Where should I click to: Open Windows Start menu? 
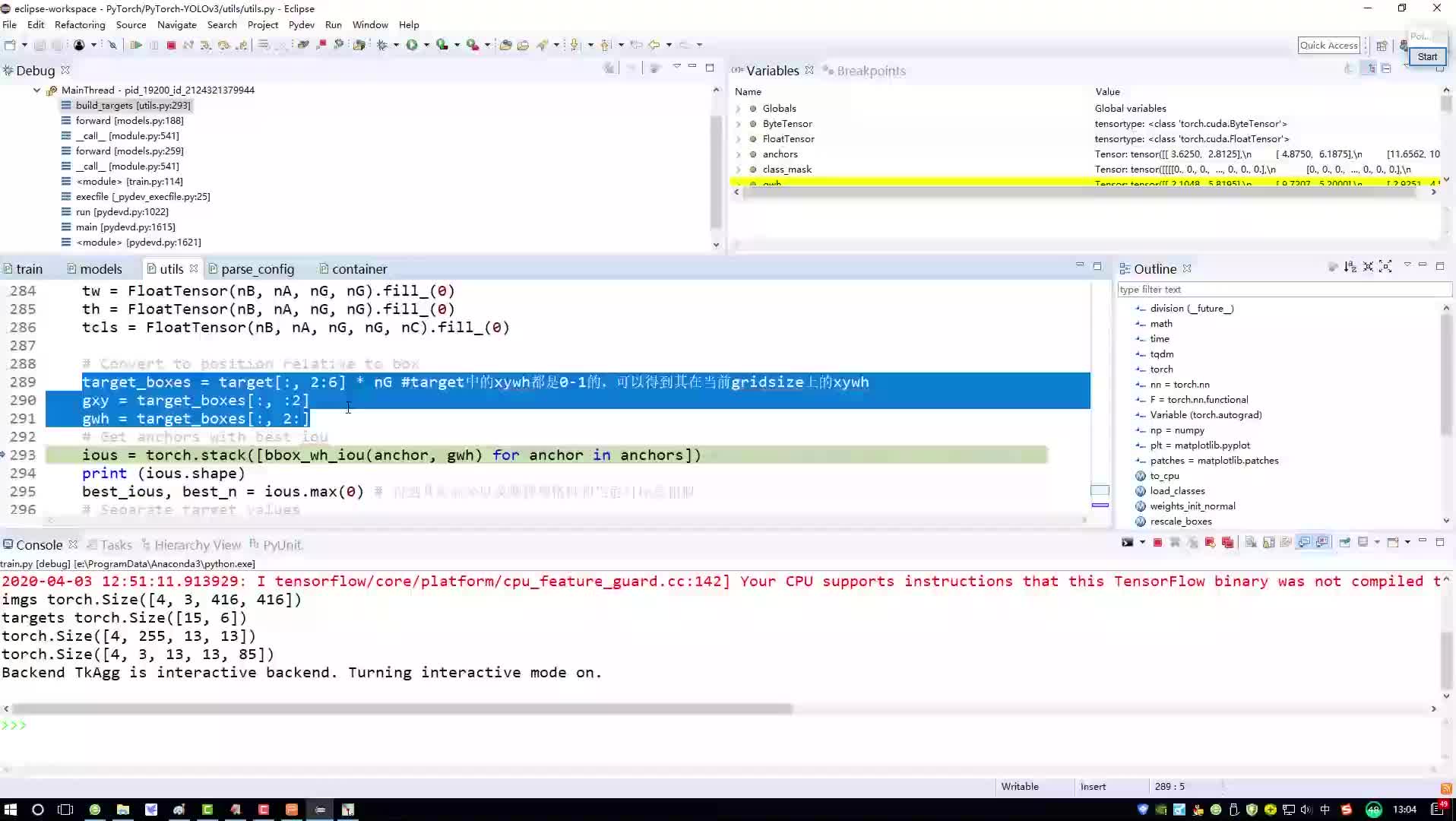(x=10, y=810)
